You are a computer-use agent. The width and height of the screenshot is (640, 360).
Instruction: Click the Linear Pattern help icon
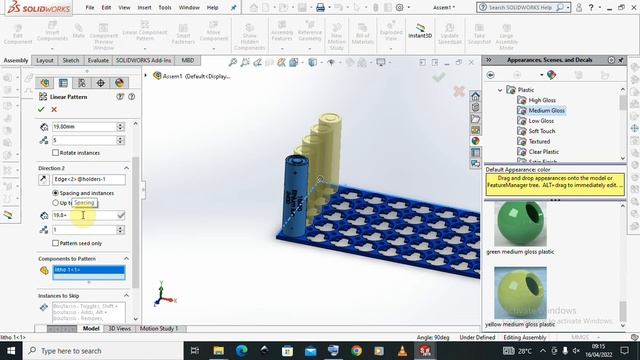click(x=131, y=97)
